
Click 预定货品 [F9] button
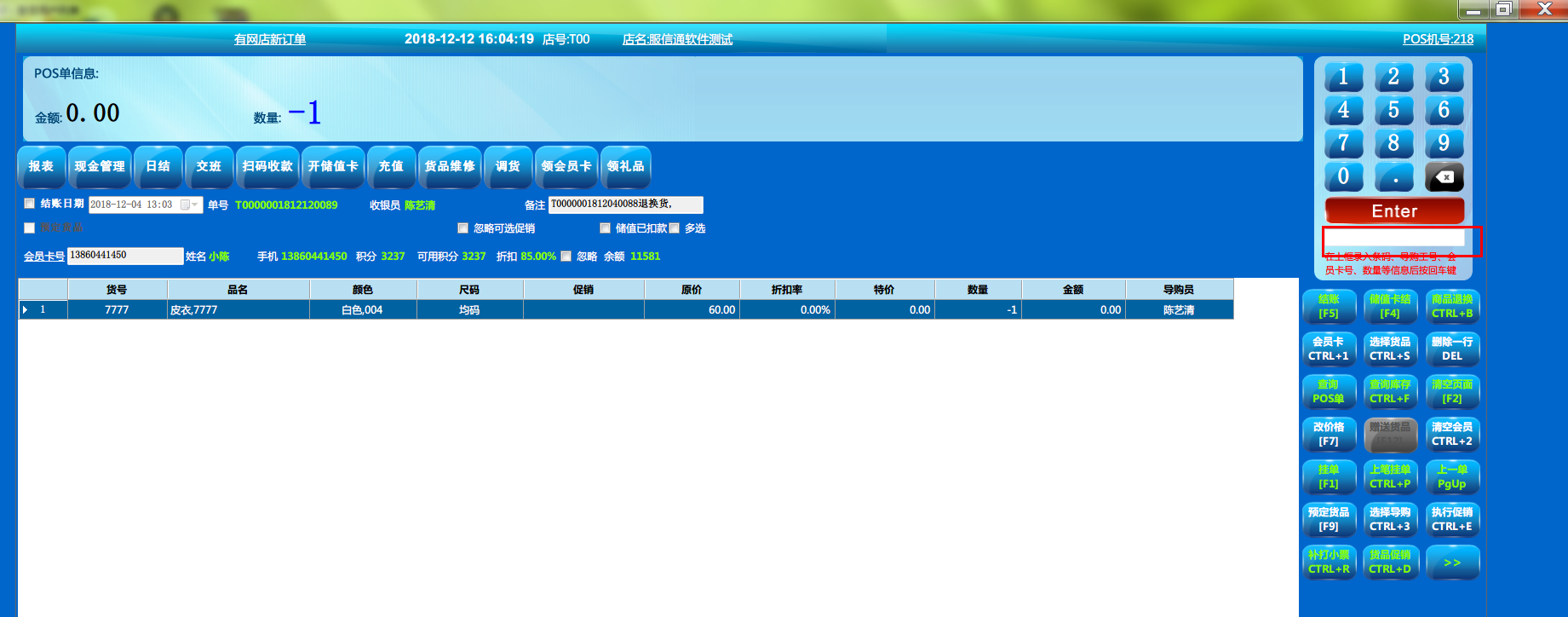pos(1329,520)
